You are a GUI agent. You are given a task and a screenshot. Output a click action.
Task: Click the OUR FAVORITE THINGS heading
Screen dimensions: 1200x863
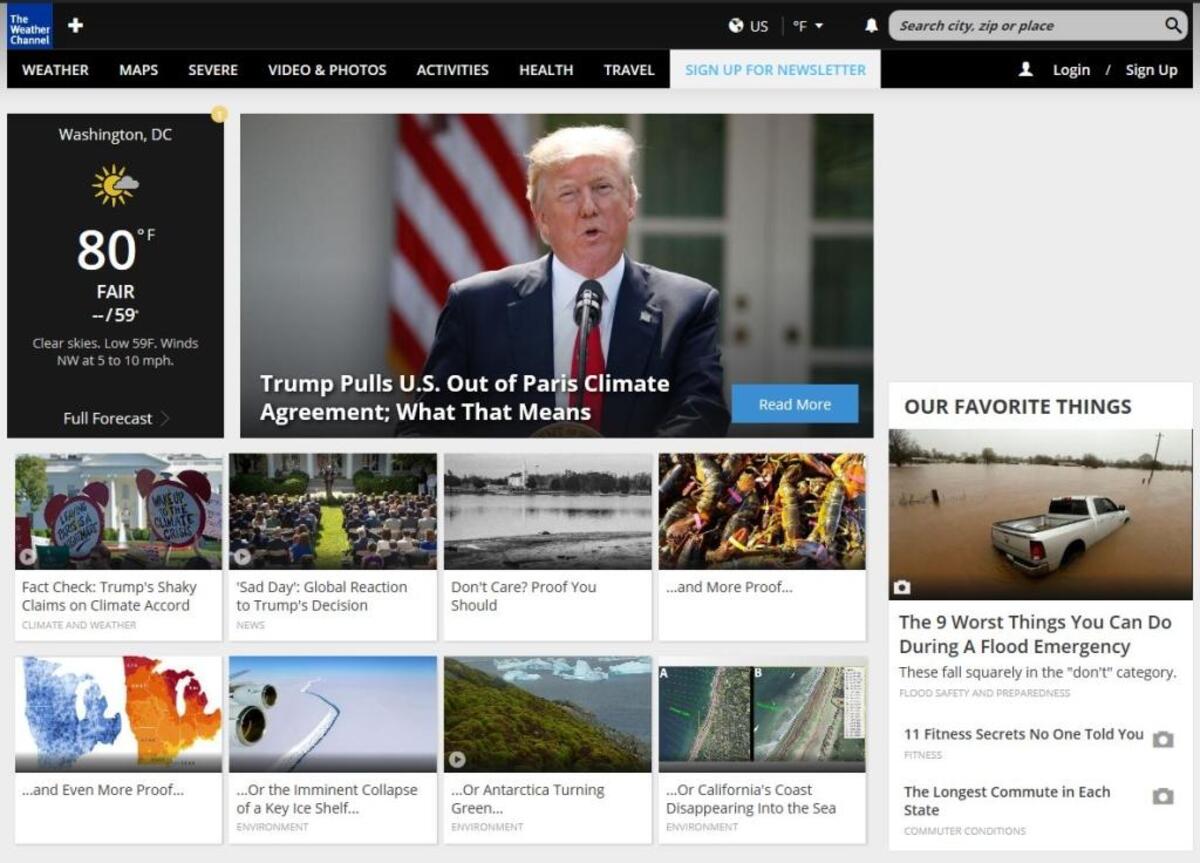(1018, 406)
